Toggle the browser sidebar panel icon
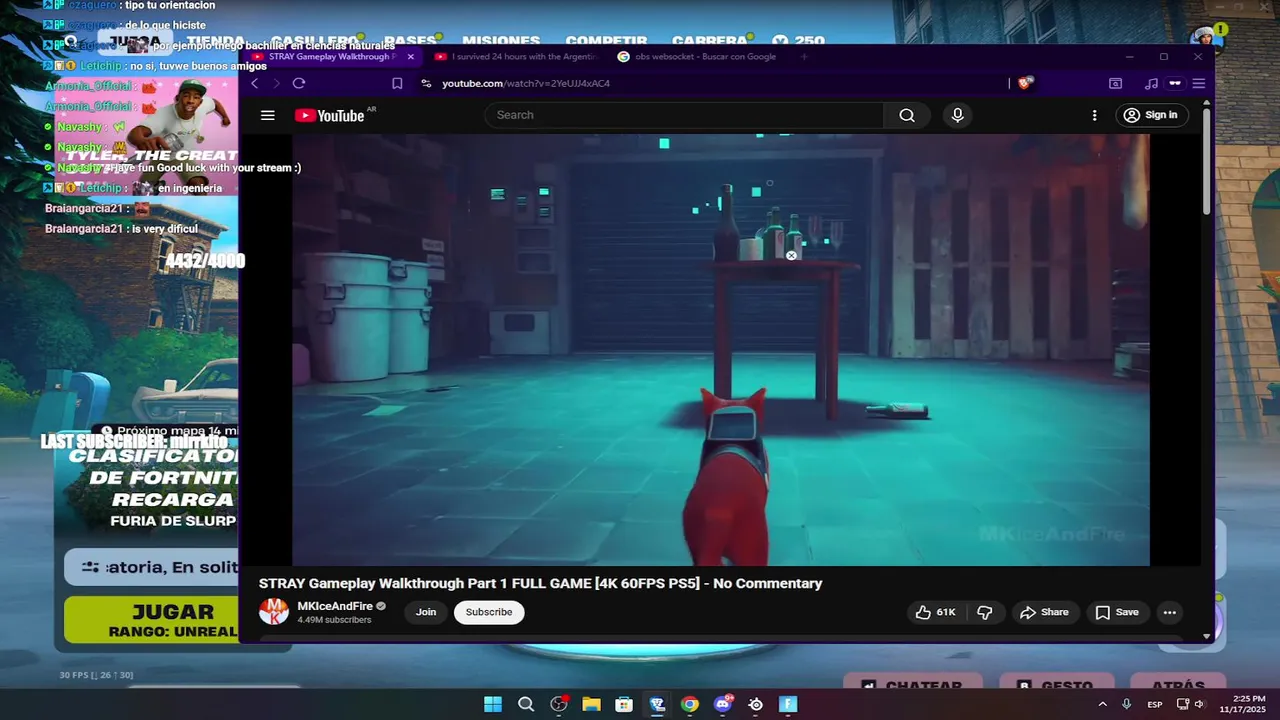The image size is (1280, 720). coord(1116,83)
